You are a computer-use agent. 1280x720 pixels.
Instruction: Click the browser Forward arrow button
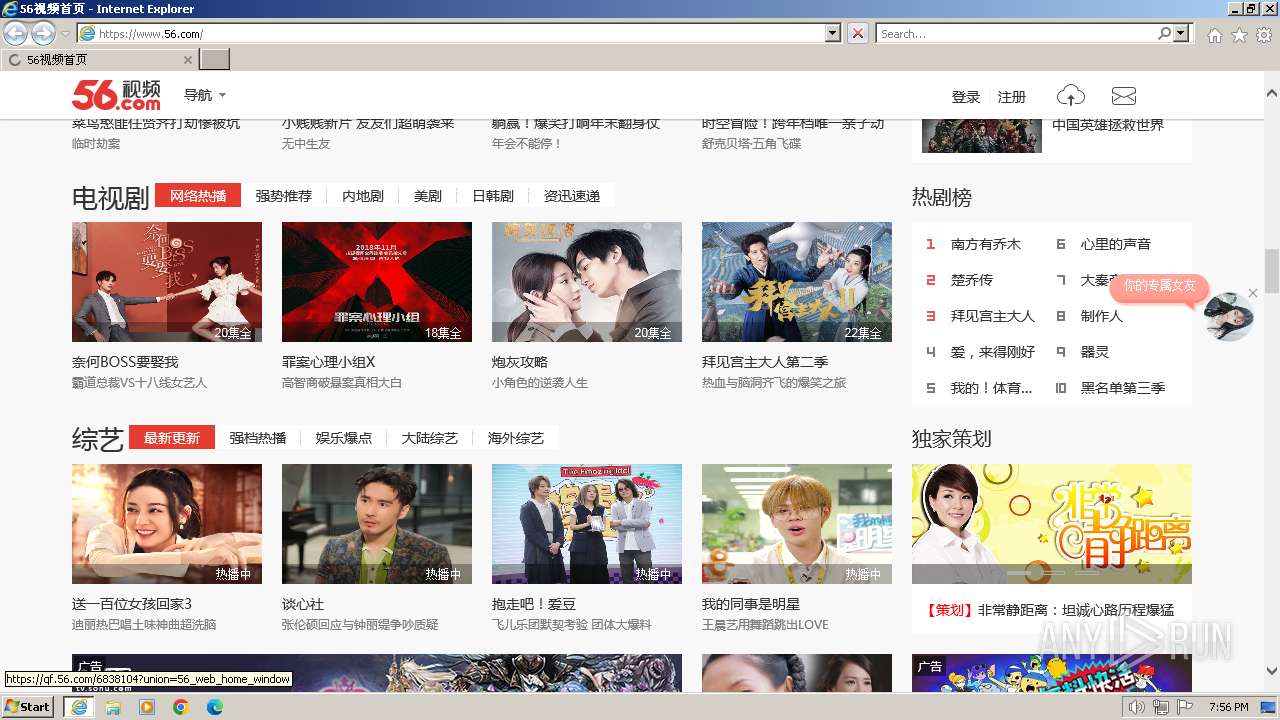(43, 34)
